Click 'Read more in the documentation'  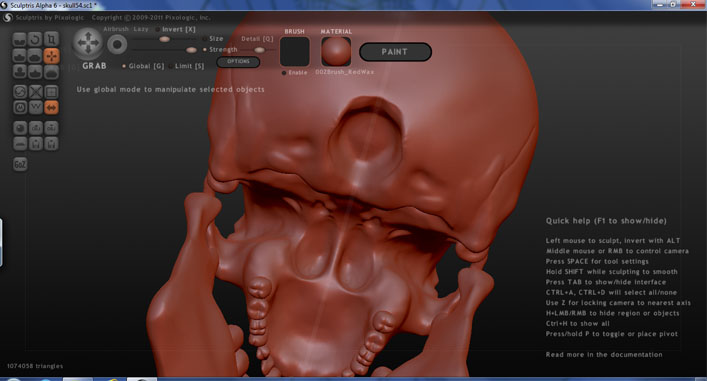(604, 354)
